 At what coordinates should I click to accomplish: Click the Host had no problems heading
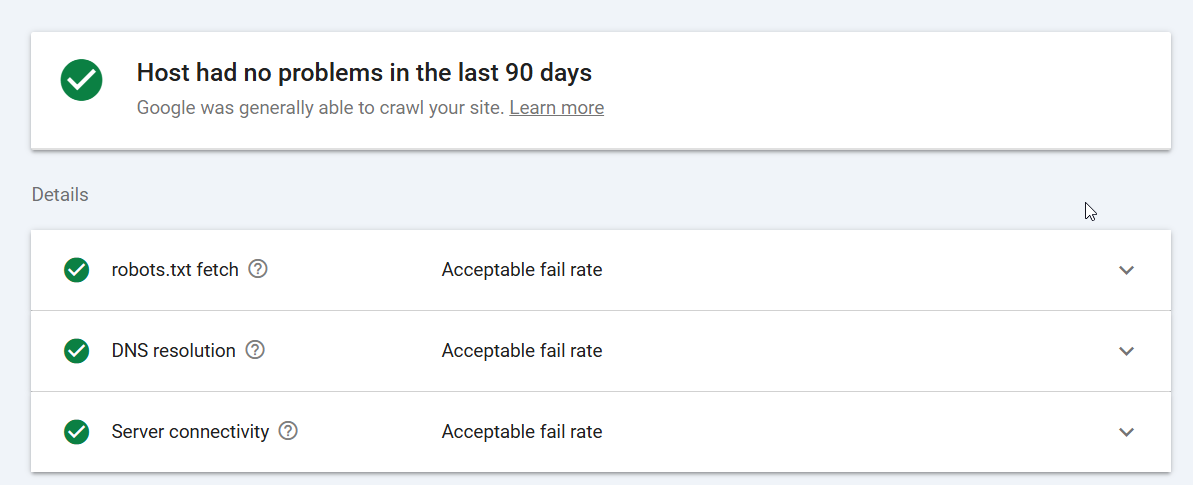point(364,73)
